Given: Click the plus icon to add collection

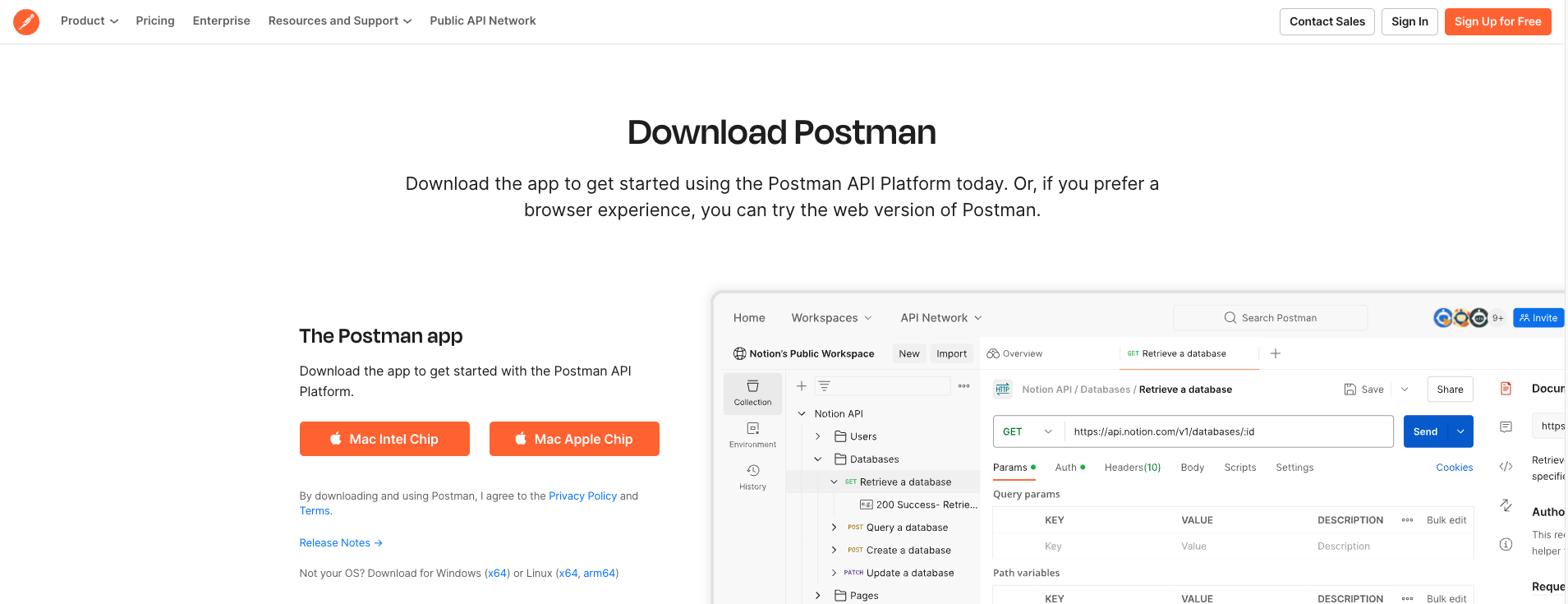Looking at the screenshot, I should (802, 385).
